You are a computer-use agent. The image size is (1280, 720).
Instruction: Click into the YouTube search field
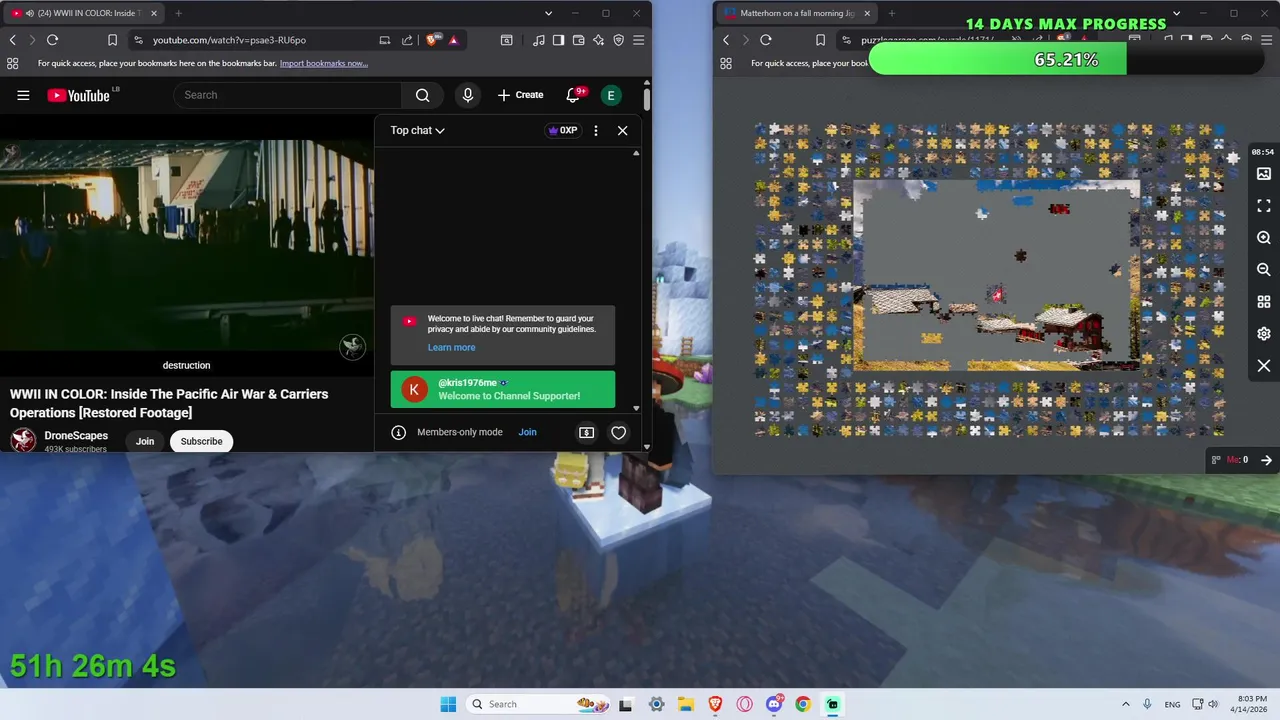pyautogui.click(x=288, y=95)
